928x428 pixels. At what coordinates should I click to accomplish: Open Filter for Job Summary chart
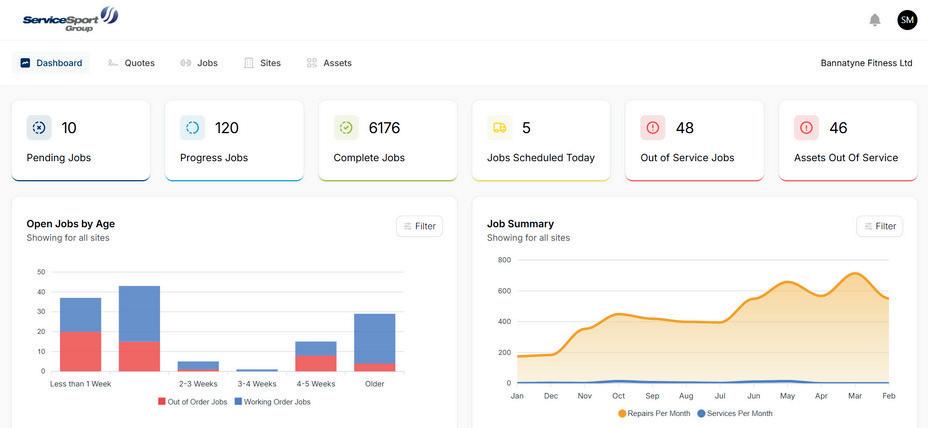click(879, 226)
